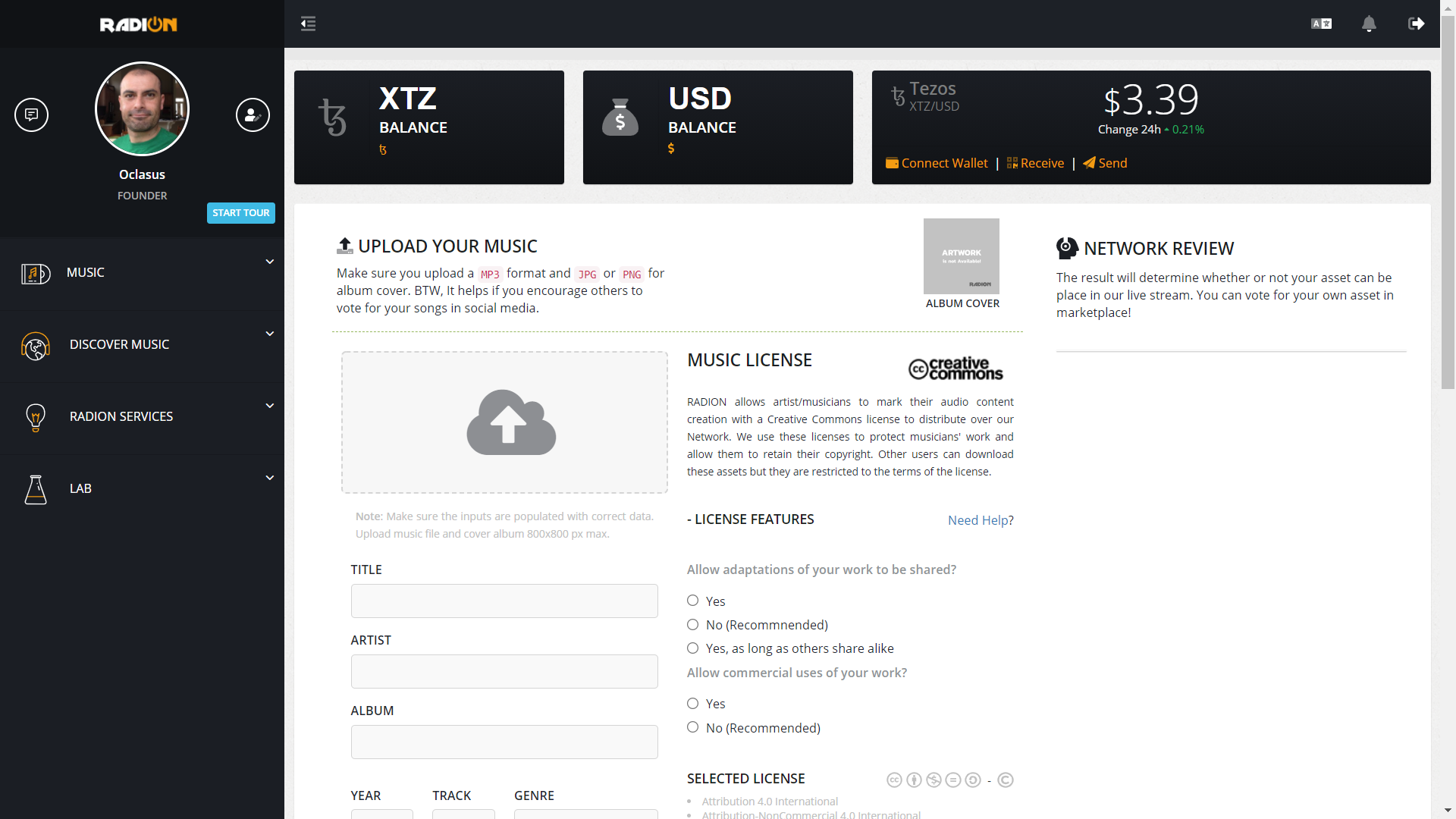Open the chat message bubble icon
Screen dimensions: 1456x819
pos(31,115)
